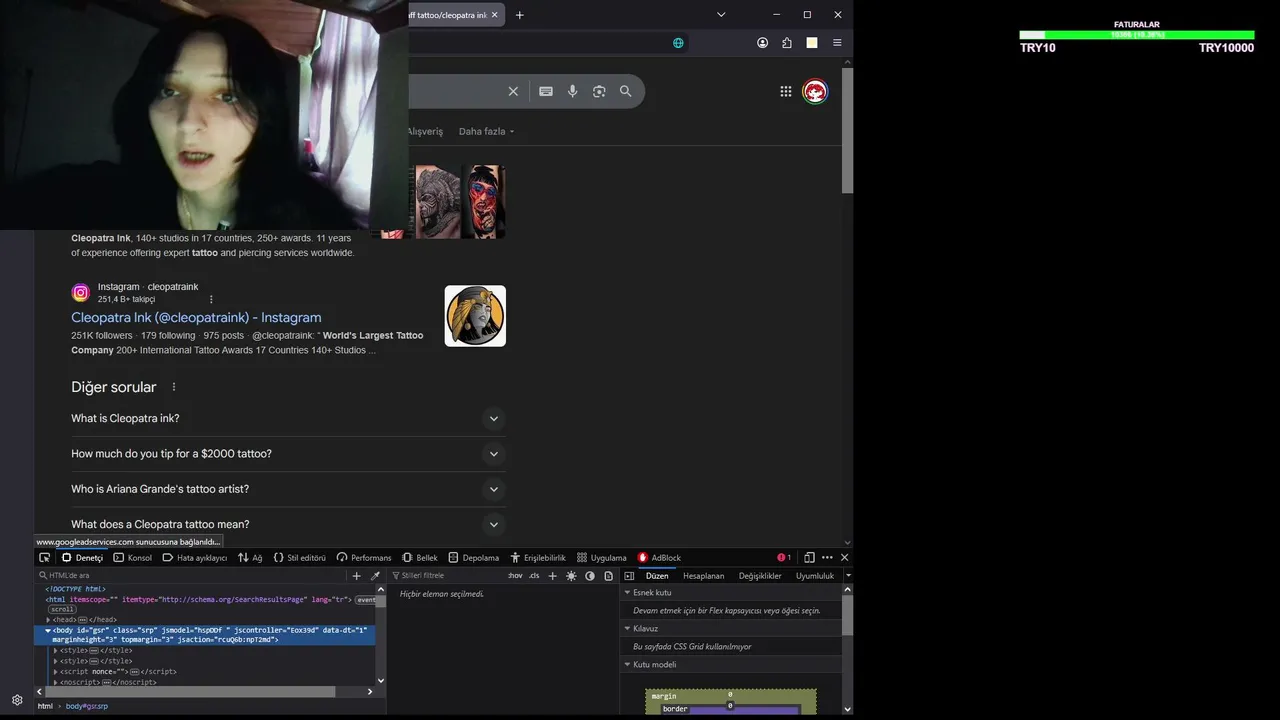Screen dimensions: 1280x720
Task: Switch to Değişiklikler sidebar tab
Action: 760,576
